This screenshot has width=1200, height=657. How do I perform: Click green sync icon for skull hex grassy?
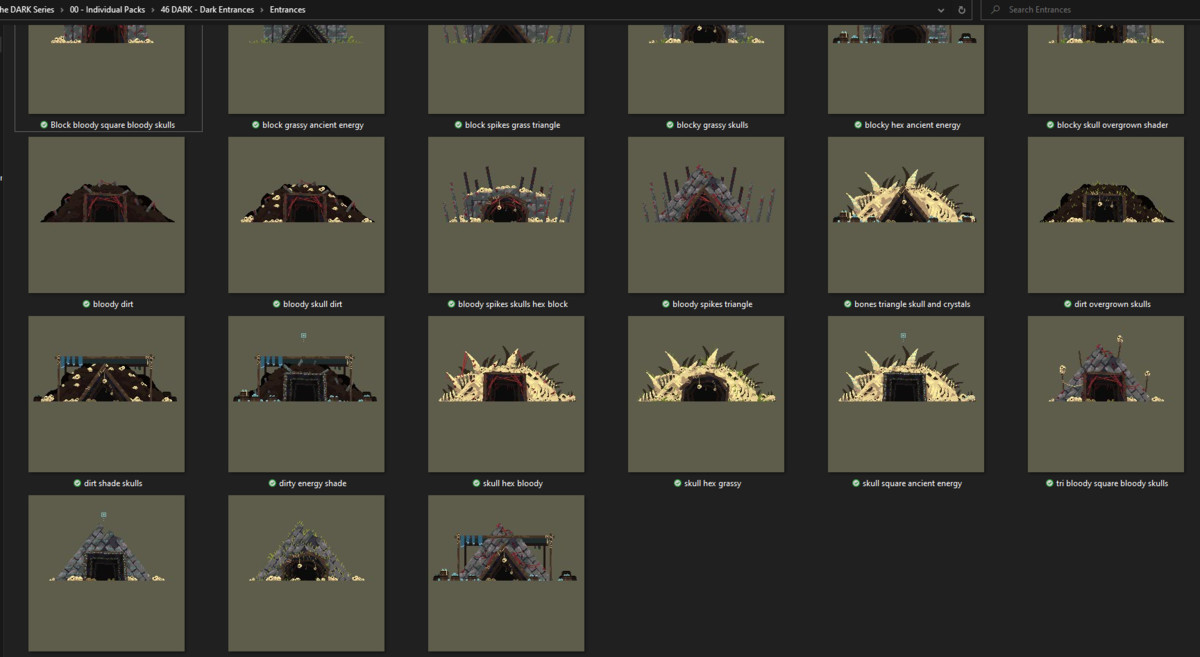click(x=677, y=483)
